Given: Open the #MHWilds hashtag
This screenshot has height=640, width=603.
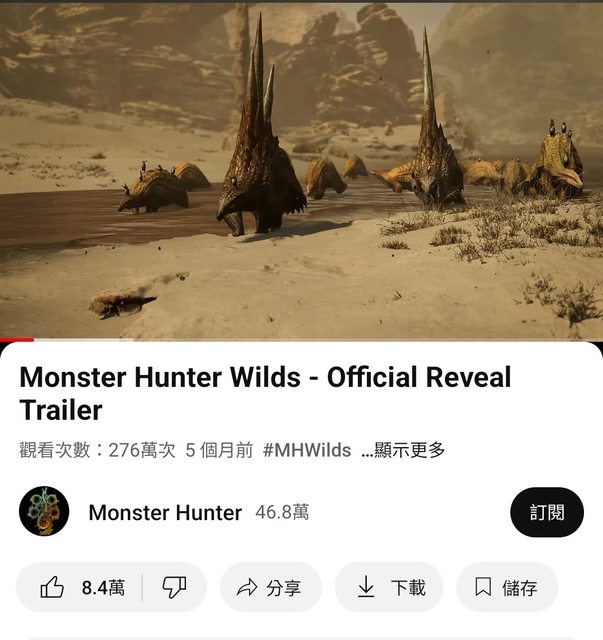Looking at the screenshot, I should pyautogui.click(x=307, y=450).
